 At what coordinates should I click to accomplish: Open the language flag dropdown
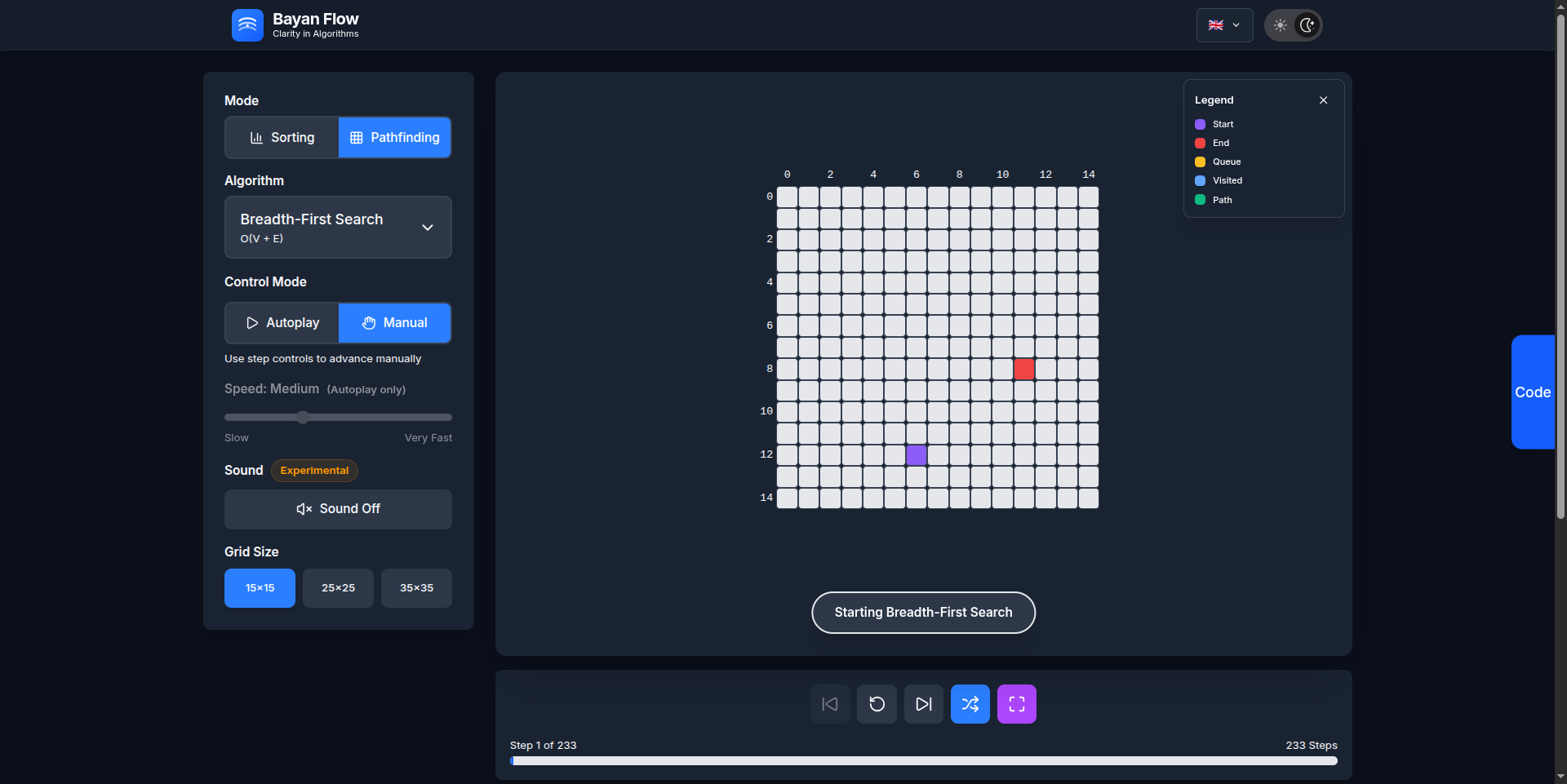pos(1224,25)
